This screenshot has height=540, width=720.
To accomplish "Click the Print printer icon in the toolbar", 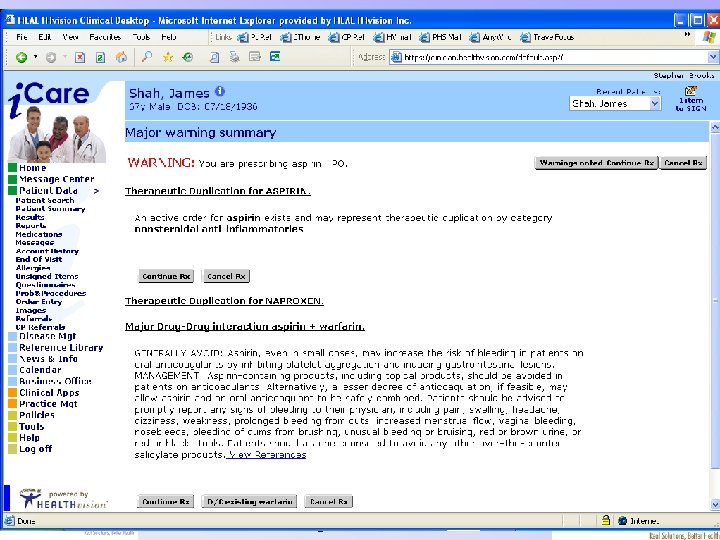I will click(235, 57).
